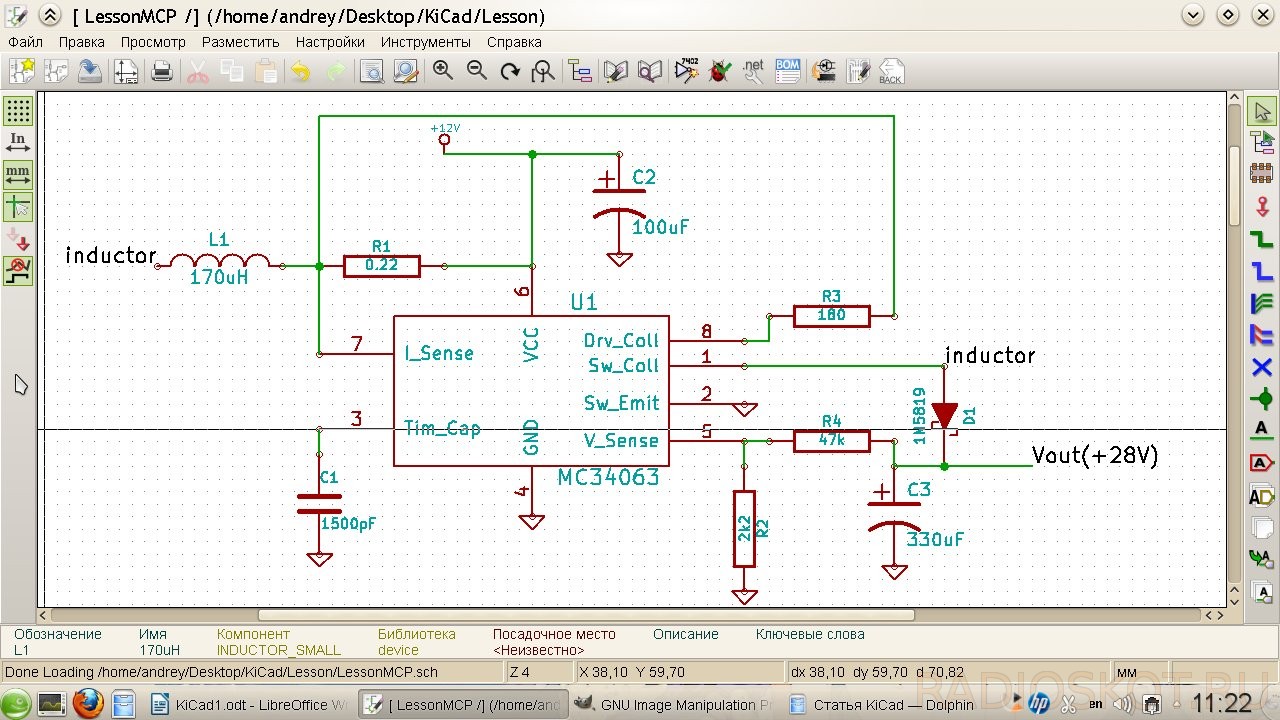Run the electrical rules check (ladybug) icon
1280x720 pixels.
[718, 70]
